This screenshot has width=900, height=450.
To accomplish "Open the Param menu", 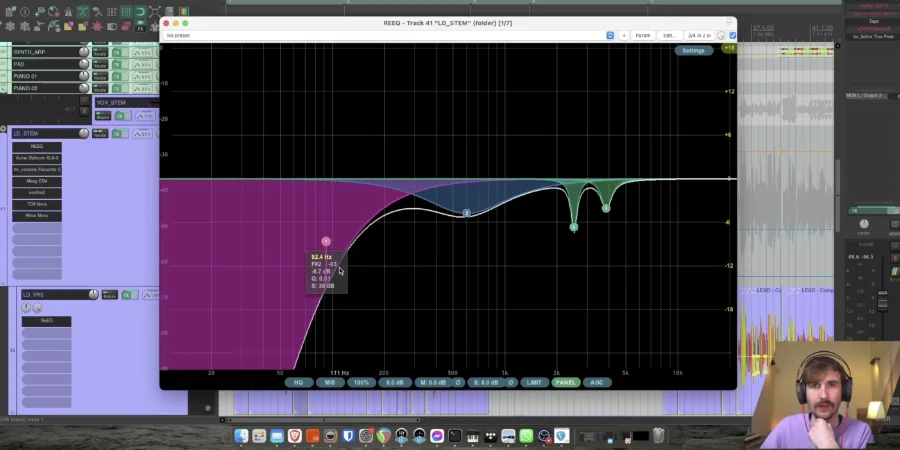I will tap(643, 36).
